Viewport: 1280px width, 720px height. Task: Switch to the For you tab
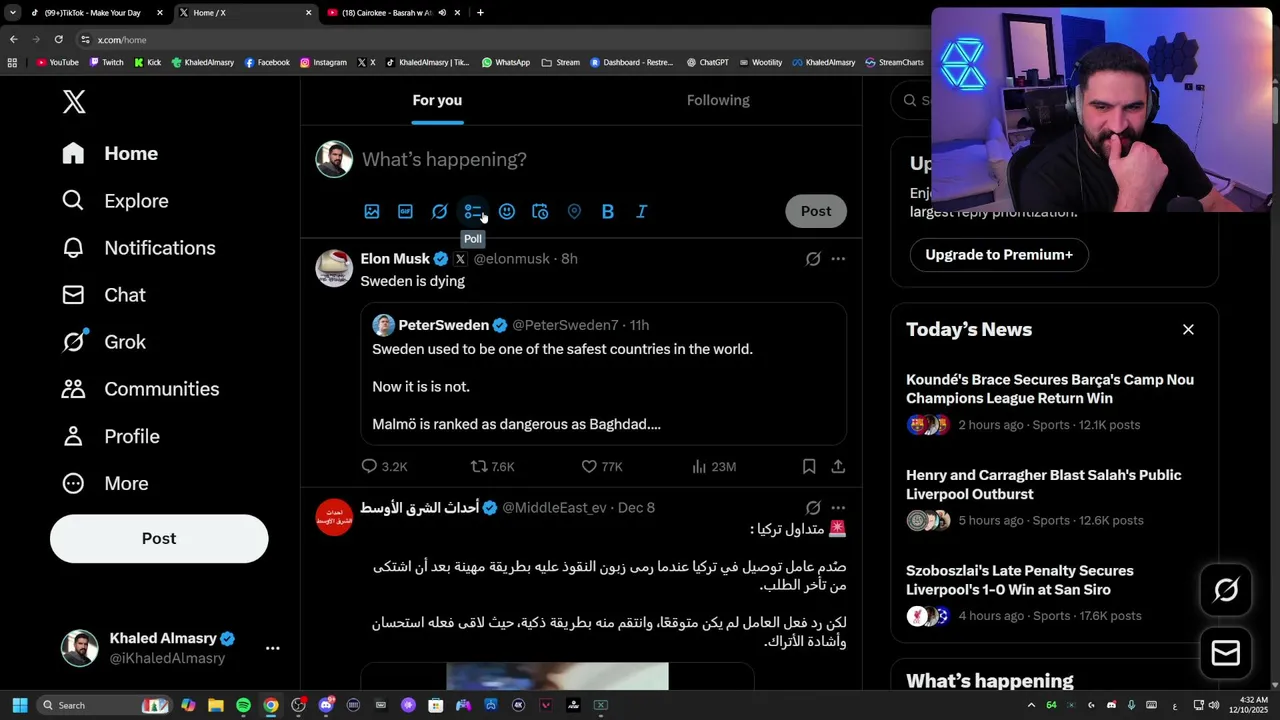[x=437, y=100]
